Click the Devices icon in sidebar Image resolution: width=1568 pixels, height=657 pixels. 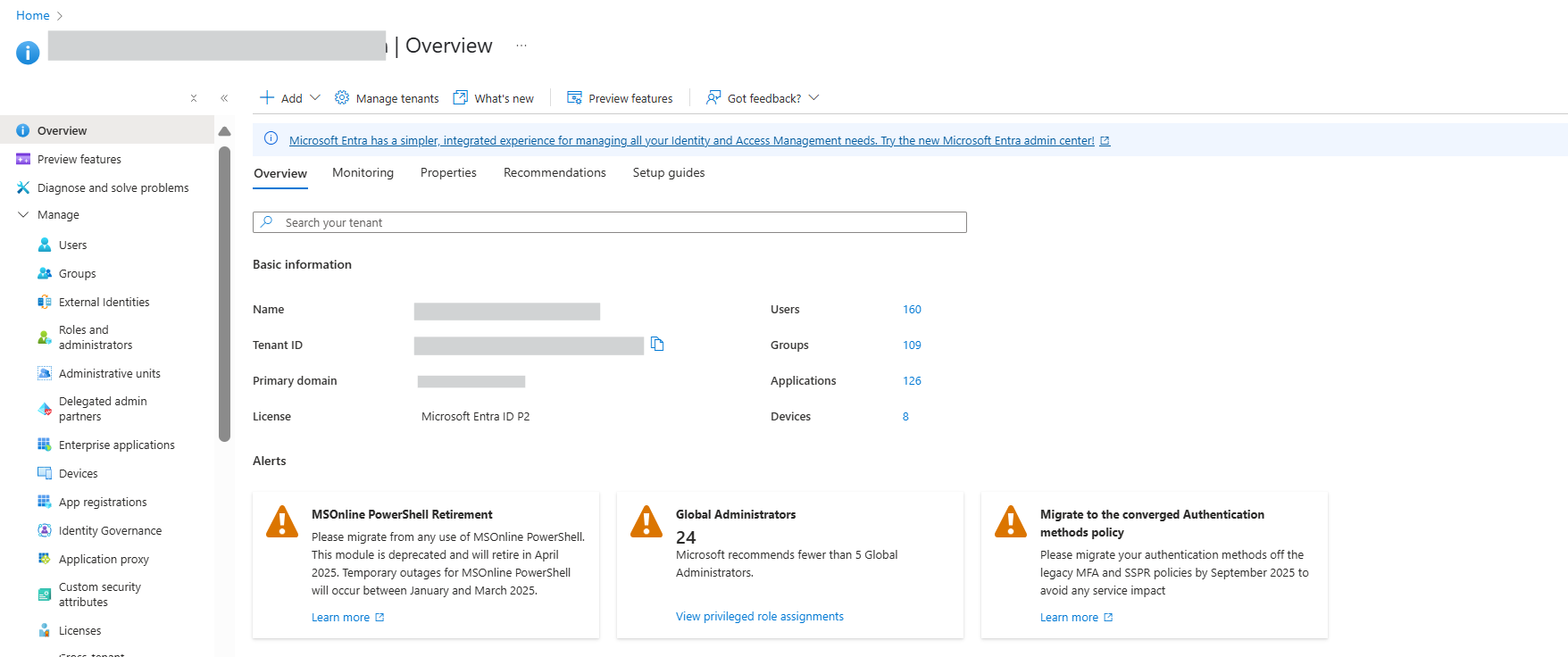click(45, 473)
